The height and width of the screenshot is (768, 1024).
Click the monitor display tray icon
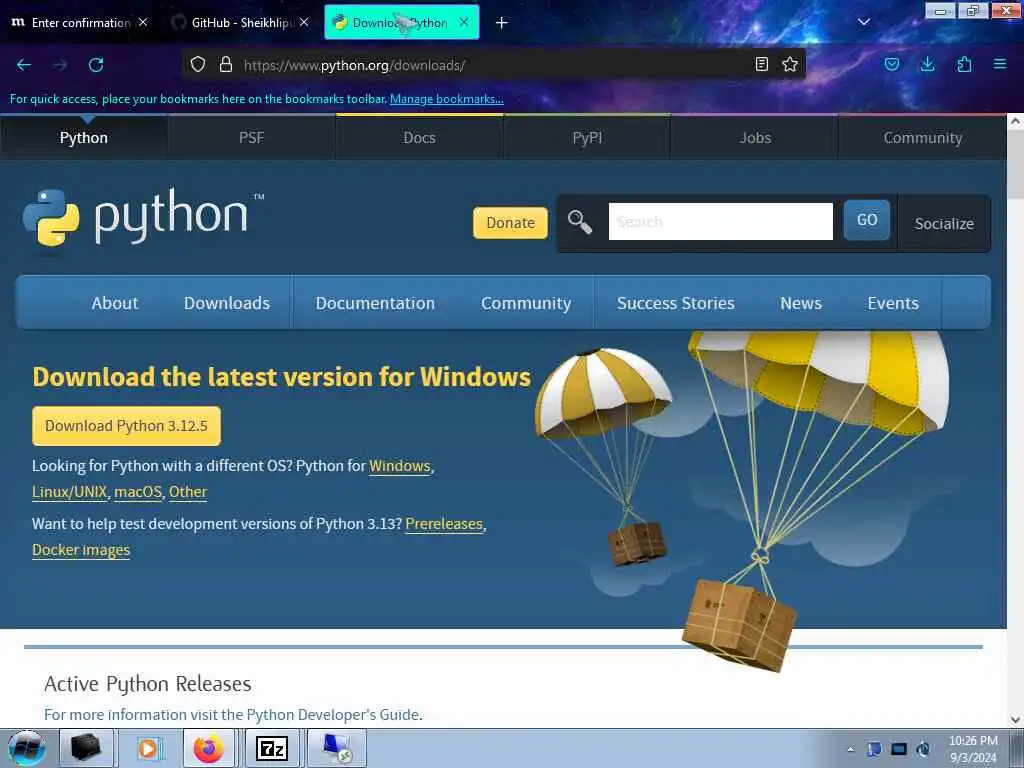(899, 749)
